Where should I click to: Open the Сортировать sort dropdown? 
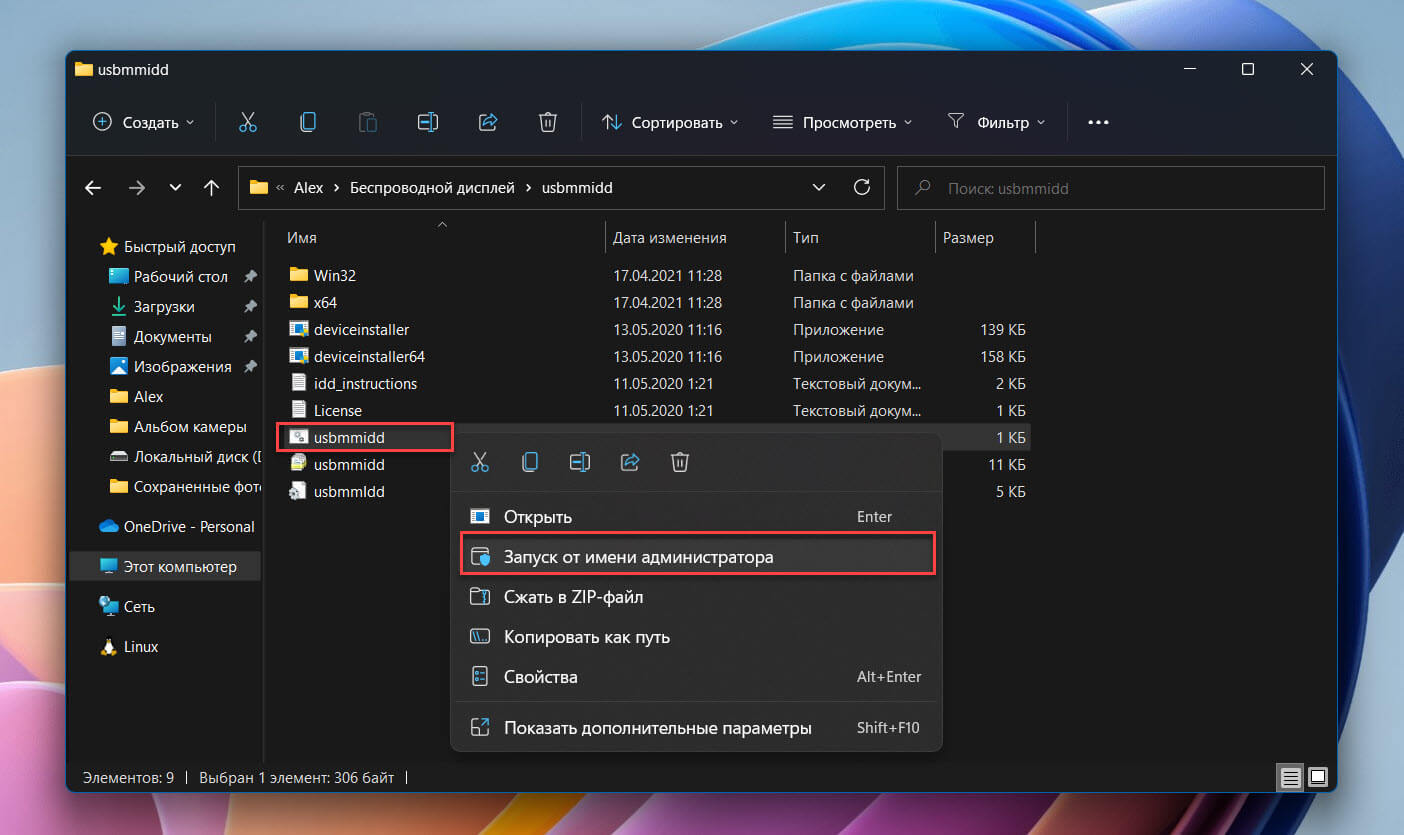tap(669, 122)
